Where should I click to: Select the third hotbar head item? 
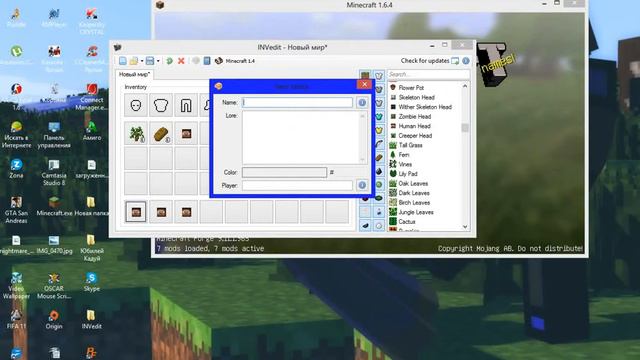[186, 212]
